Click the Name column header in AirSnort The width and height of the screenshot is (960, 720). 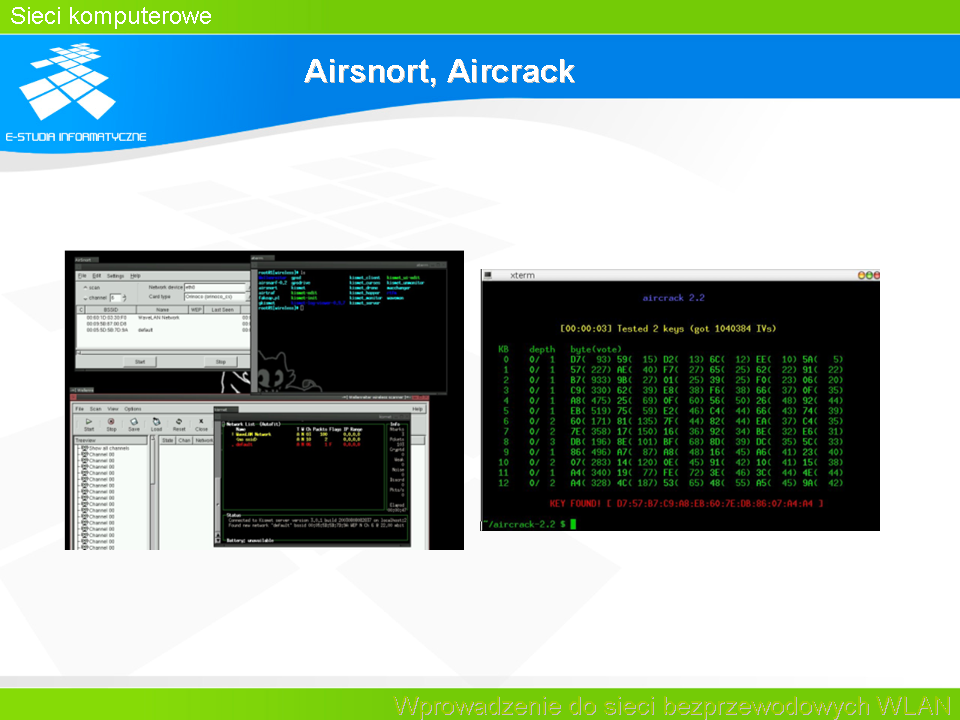click(162, 310)
